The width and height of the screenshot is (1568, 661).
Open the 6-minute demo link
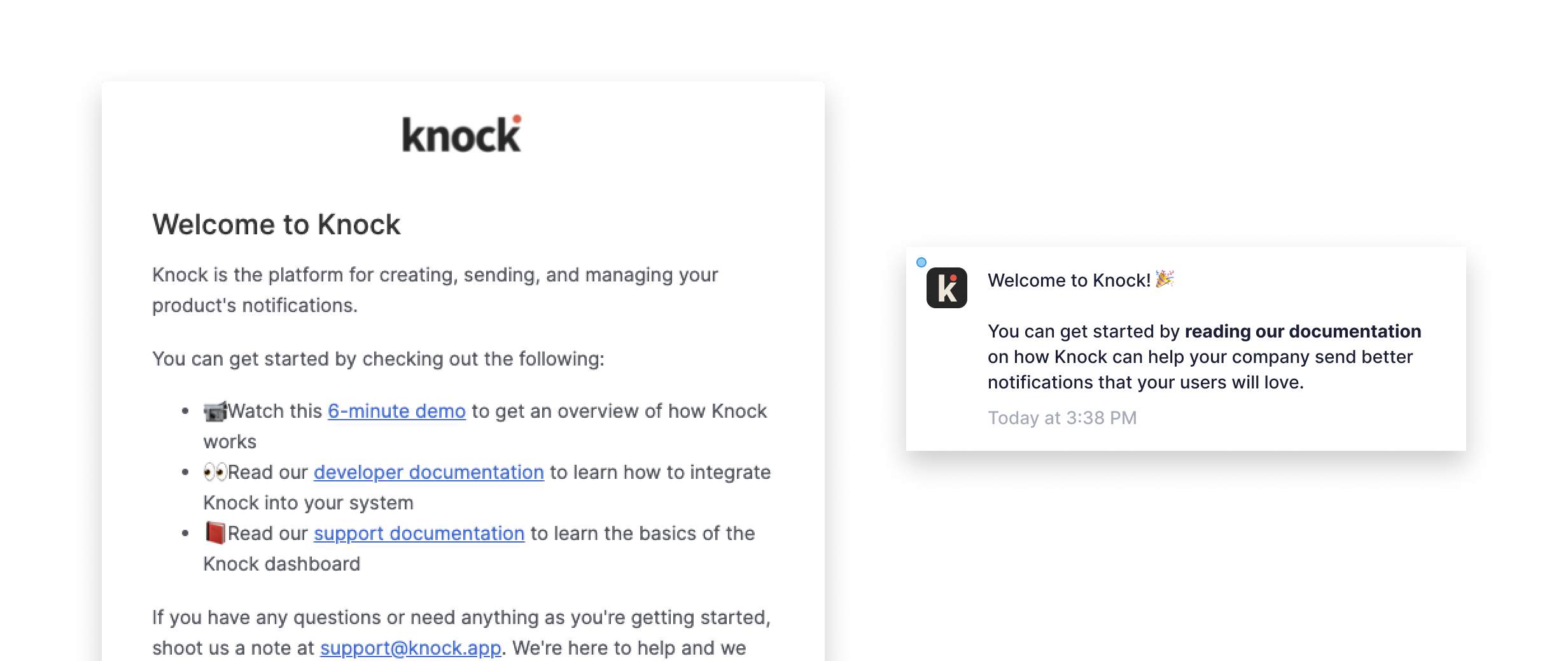(x=396, y=411)
